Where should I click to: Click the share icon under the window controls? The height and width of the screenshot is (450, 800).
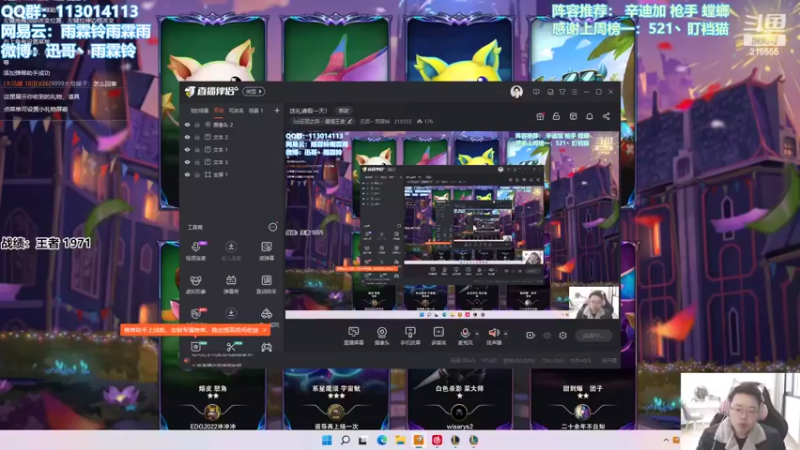606,116
